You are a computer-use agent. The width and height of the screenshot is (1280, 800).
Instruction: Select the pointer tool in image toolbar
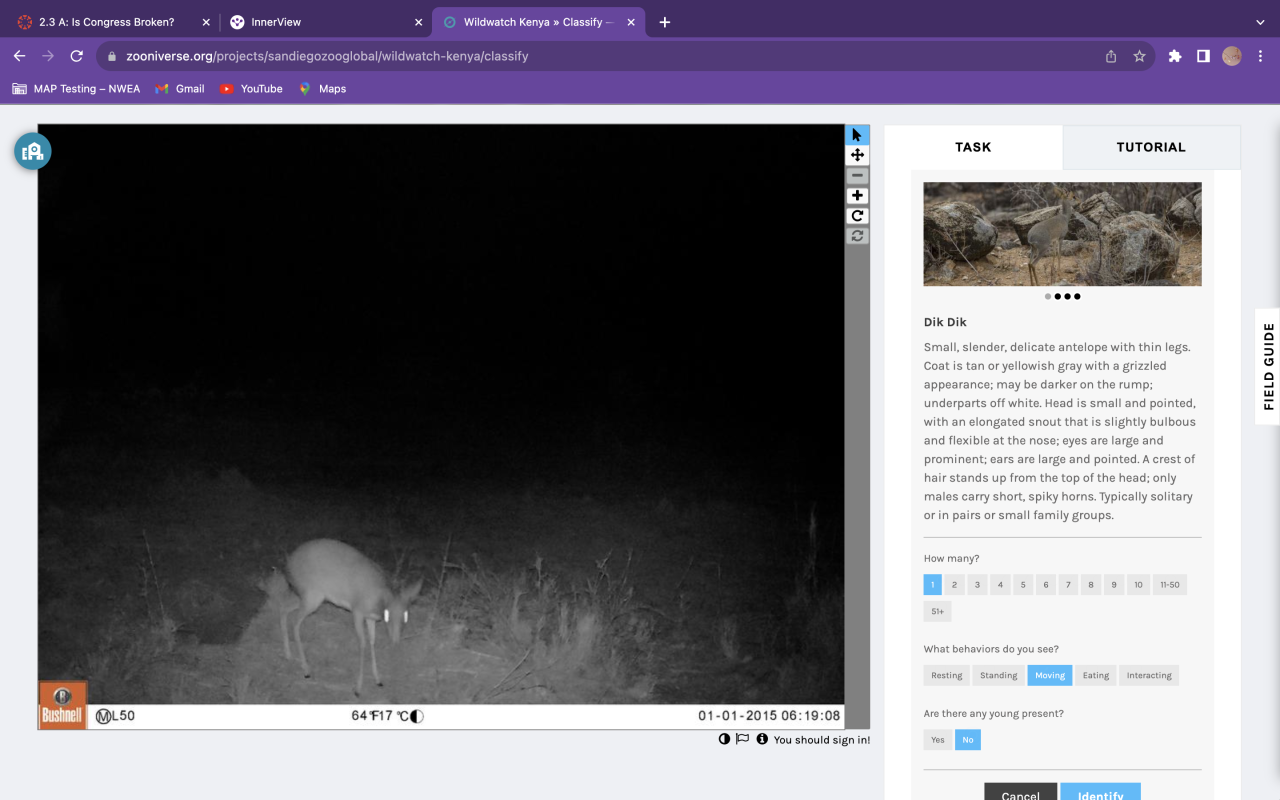[x=857, y=135]
